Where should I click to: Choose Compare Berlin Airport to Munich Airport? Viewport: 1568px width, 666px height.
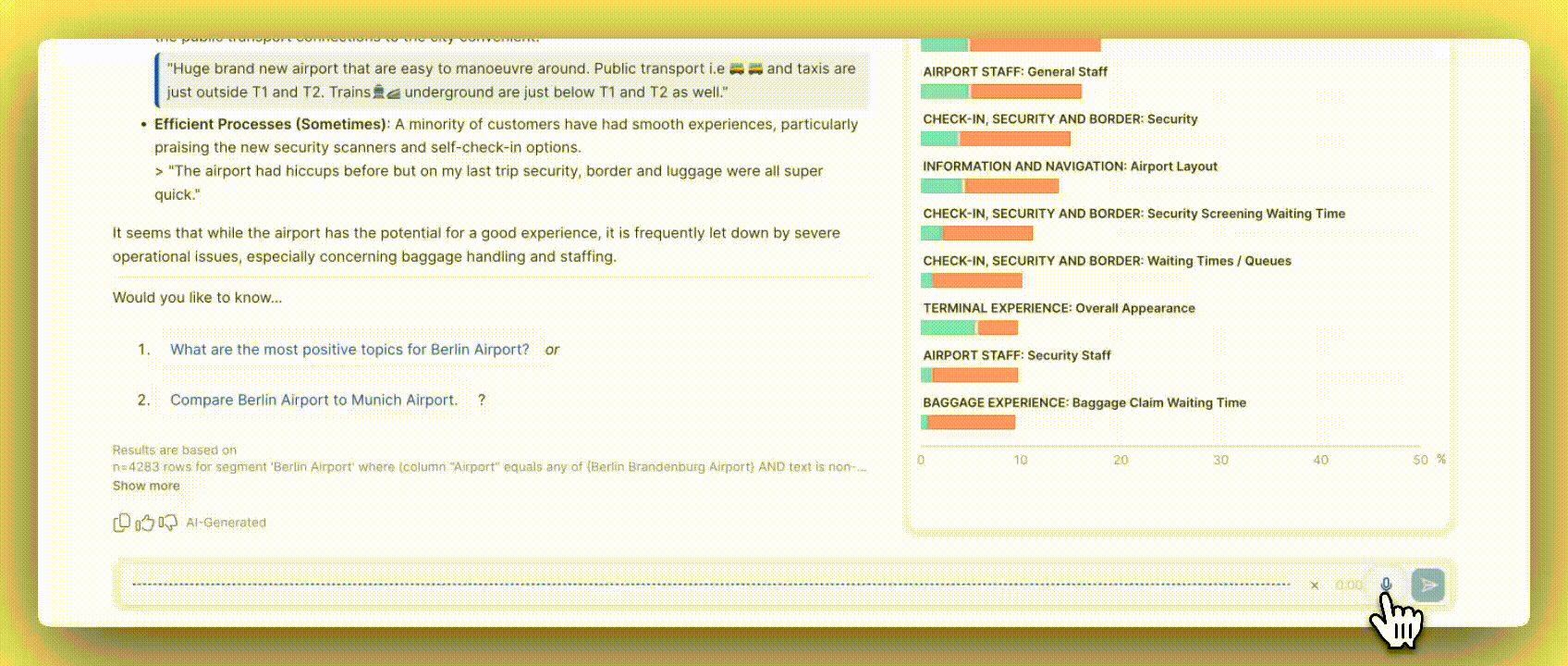313,400
